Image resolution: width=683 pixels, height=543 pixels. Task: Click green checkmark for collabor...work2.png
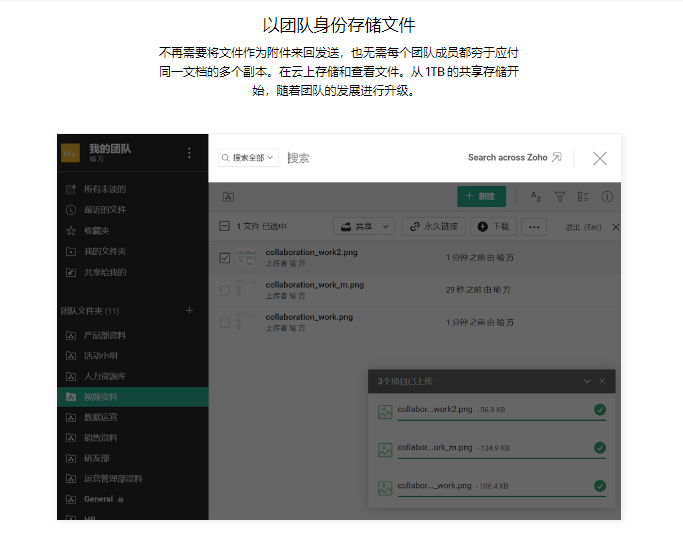tap(600, 409)
